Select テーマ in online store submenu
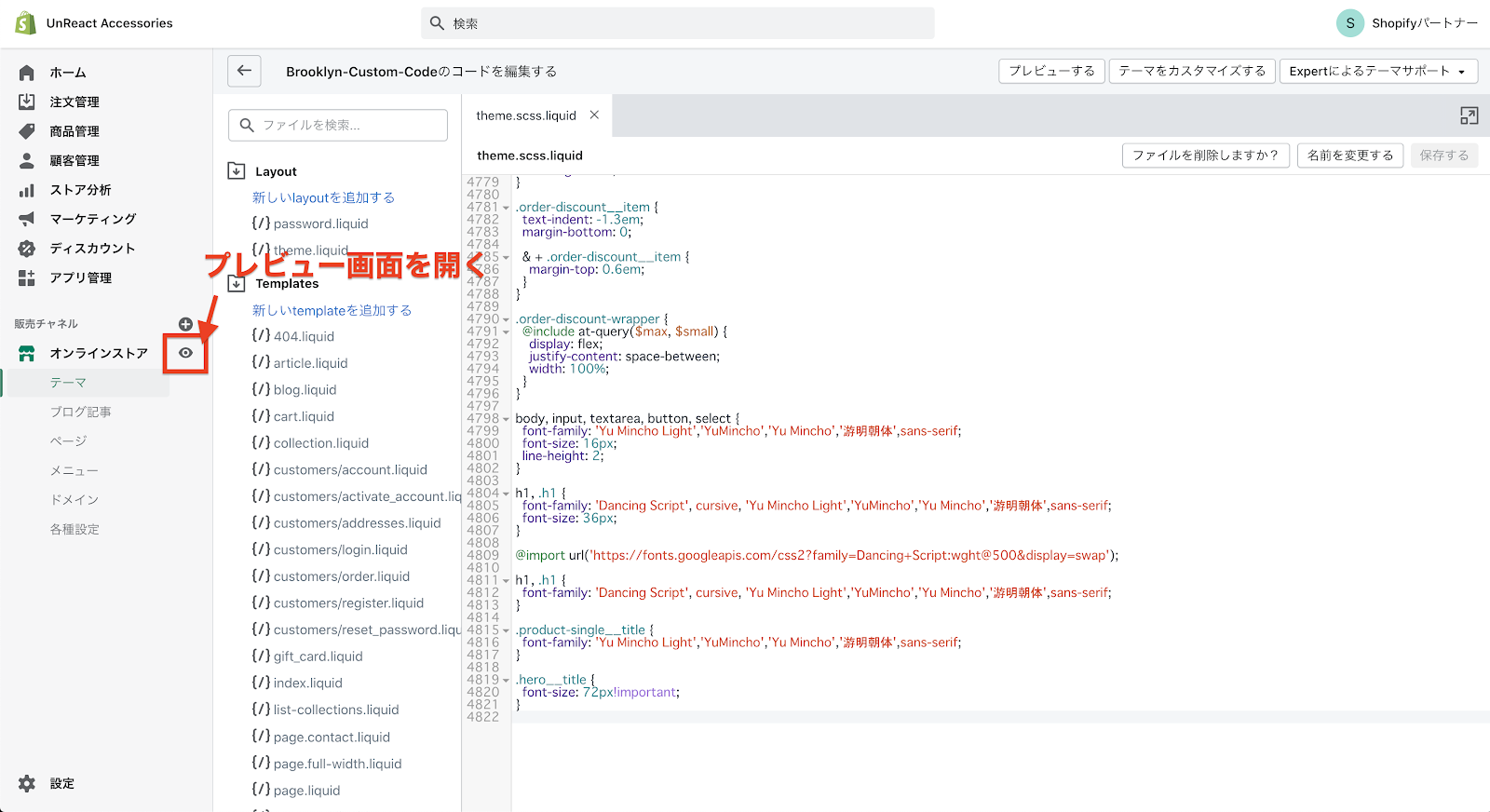Screen dimensions: 1490x812 click(x=68, y=383)
